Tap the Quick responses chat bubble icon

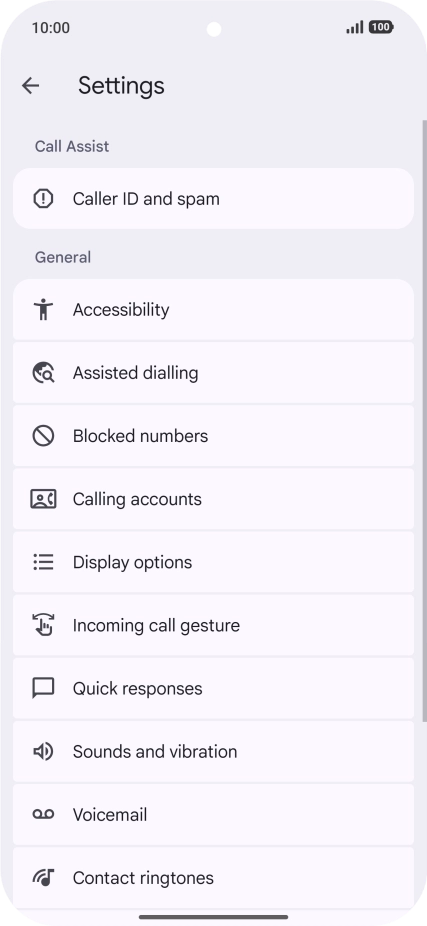[43, 688]
